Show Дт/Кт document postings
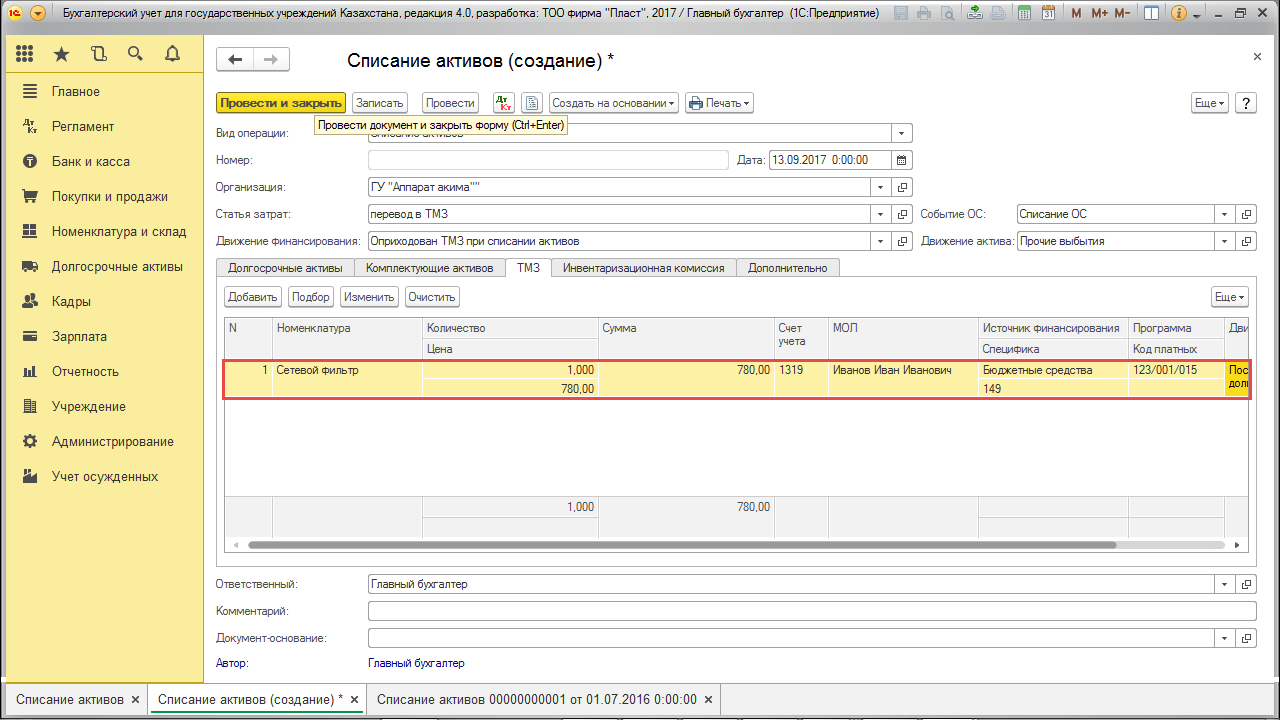Screen dimensions: 1280x720 pyautogui.click(x=504, y=103)
